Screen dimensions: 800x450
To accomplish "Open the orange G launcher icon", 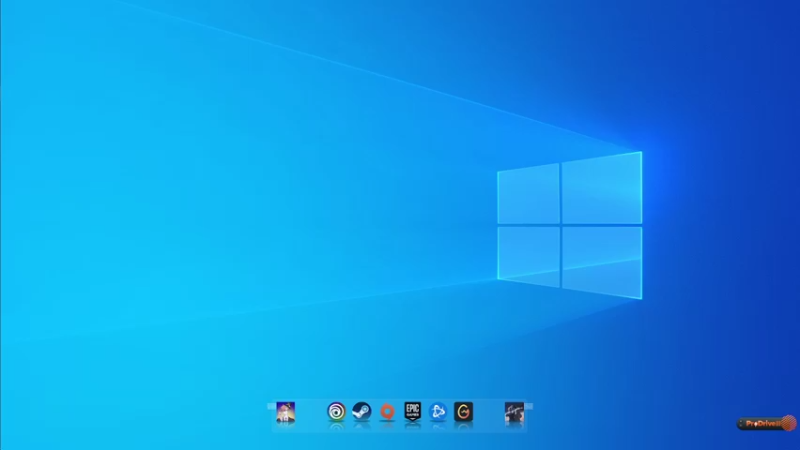I will (464, 411).
